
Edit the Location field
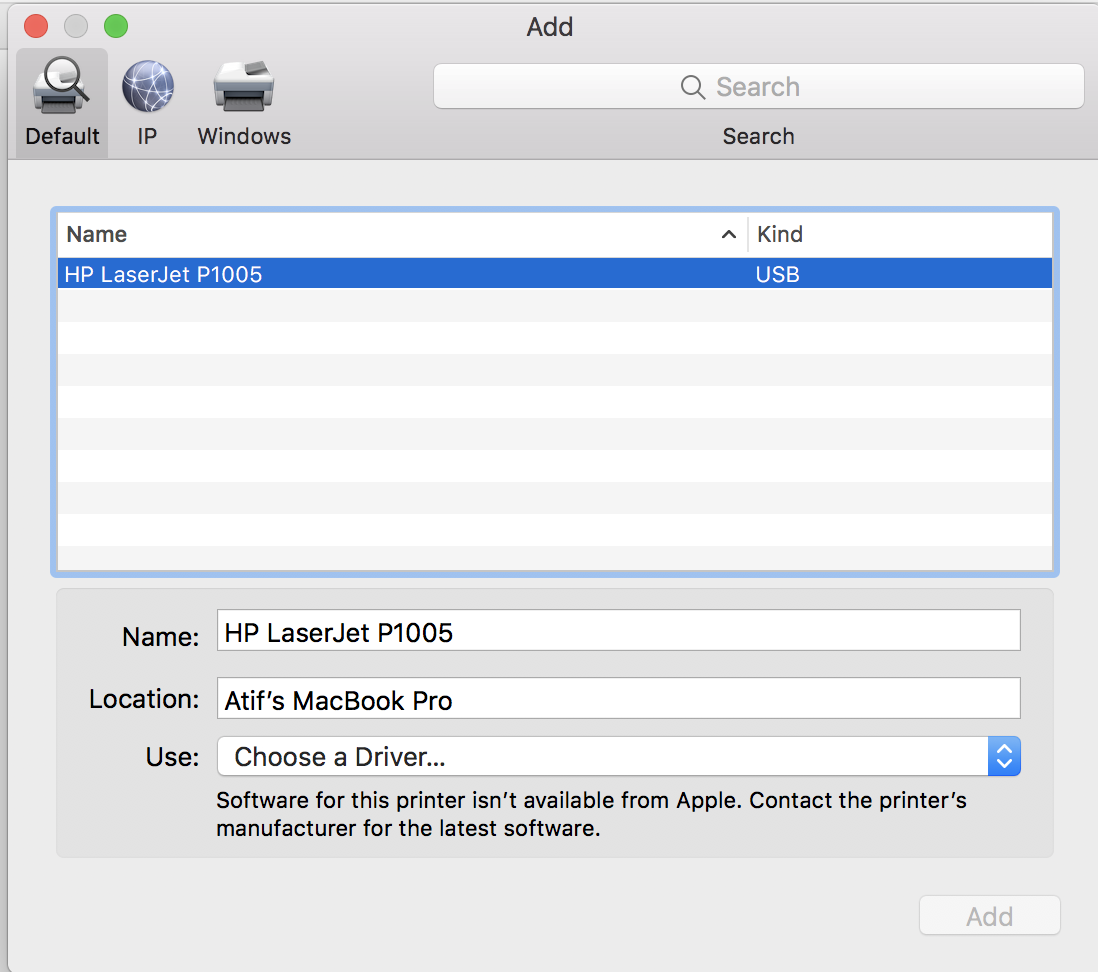[x=618, y=698]
